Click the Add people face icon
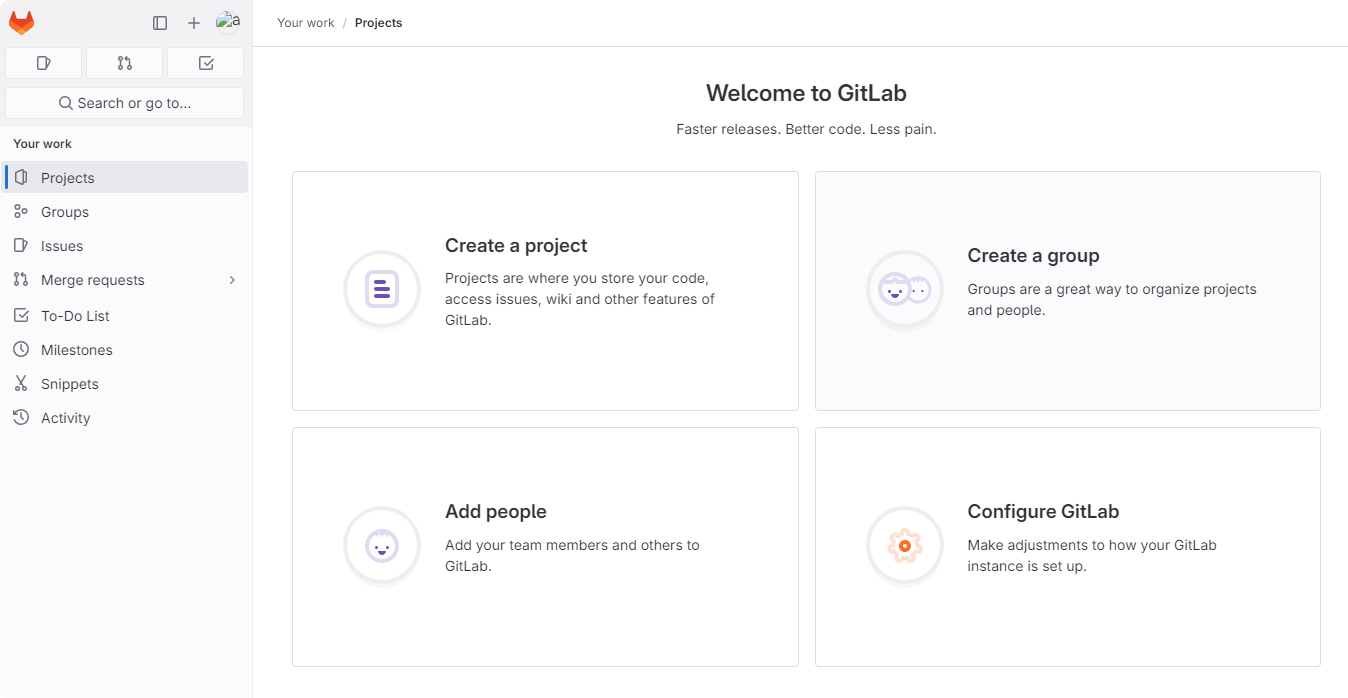 [x=382, y=545]
